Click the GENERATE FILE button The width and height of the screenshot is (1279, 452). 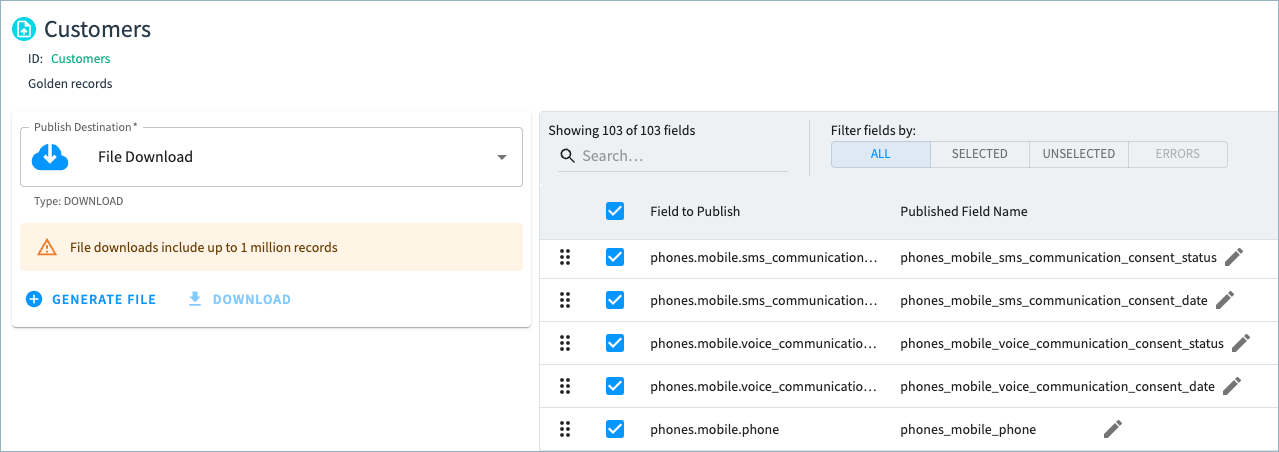coord(91,299)
